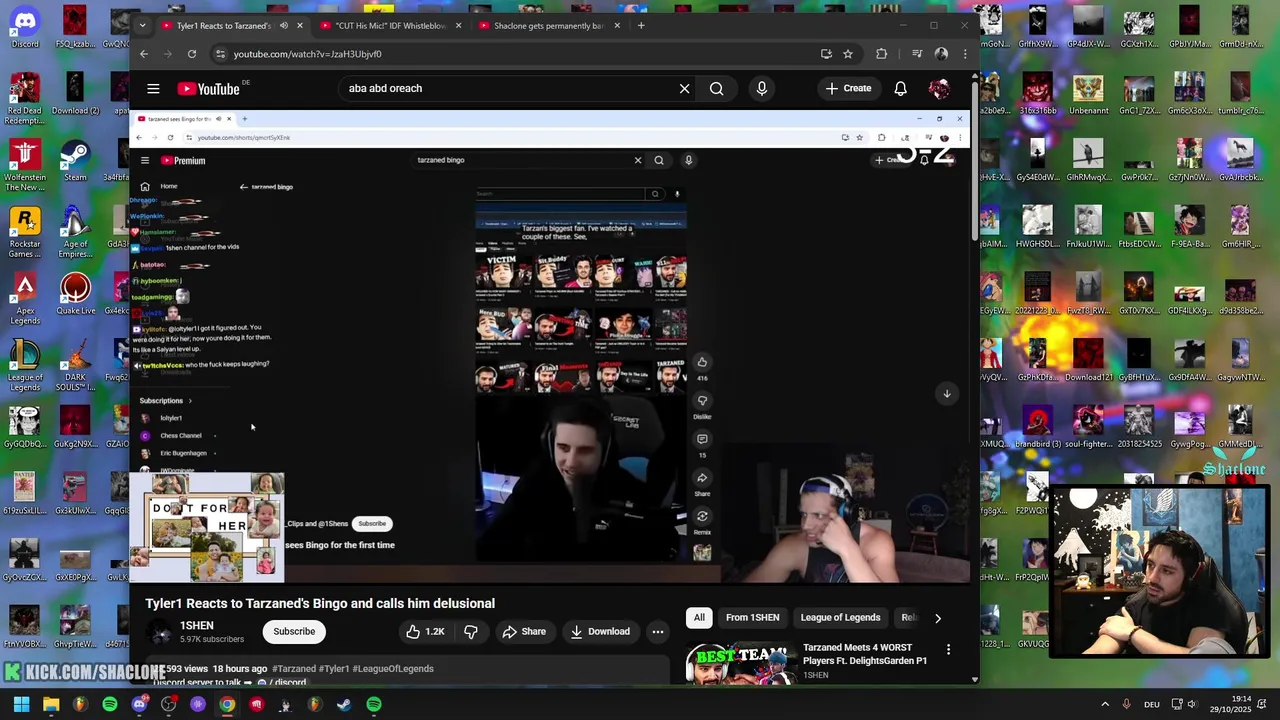Open Wolfenstein The New Order desktop shortcut
This screenshot has height=720, width=1280.
25,165
